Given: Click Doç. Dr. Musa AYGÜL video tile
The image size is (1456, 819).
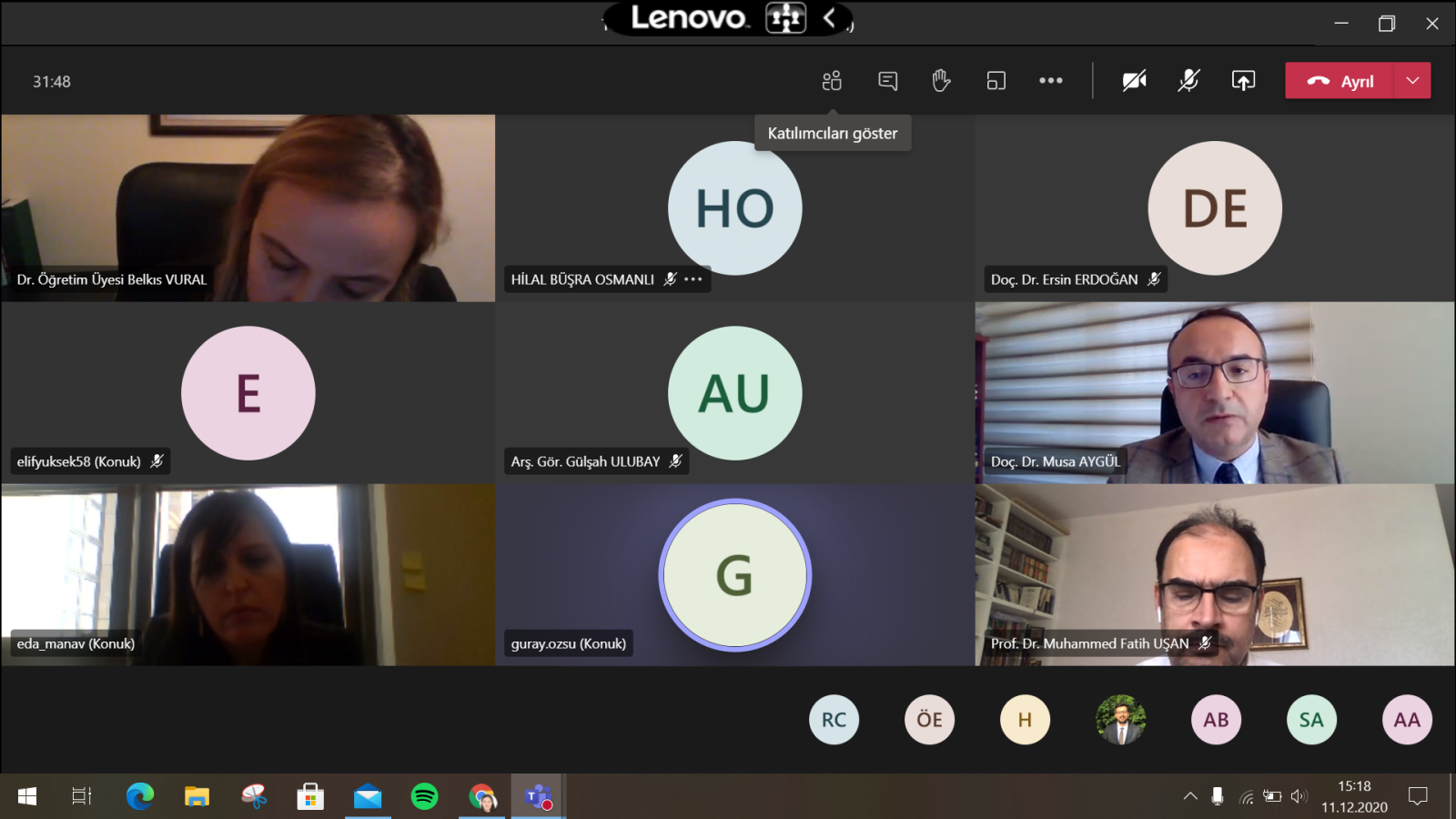Looking at the screenshot, I should [x=1214, y=392].
